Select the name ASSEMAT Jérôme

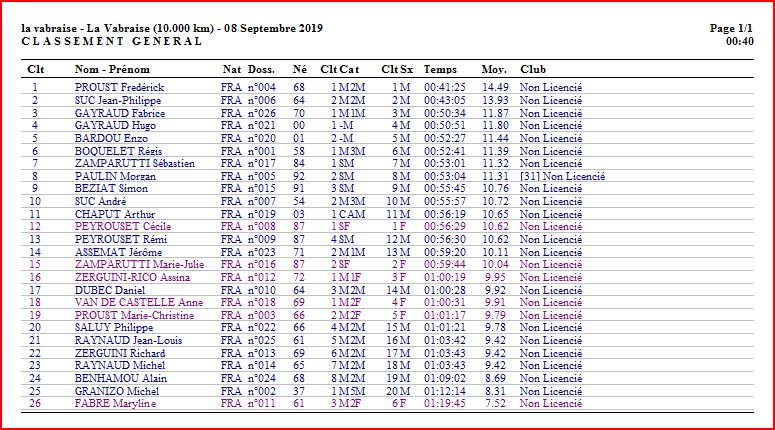coord(118,253)
